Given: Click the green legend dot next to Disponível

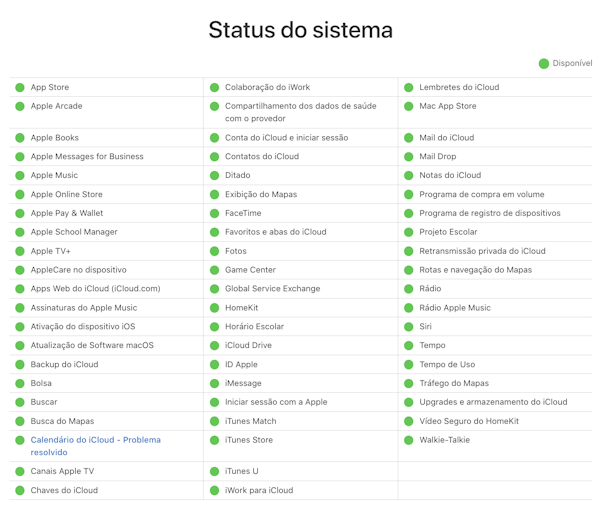Looking at the screenshot, I should (544, 63).
